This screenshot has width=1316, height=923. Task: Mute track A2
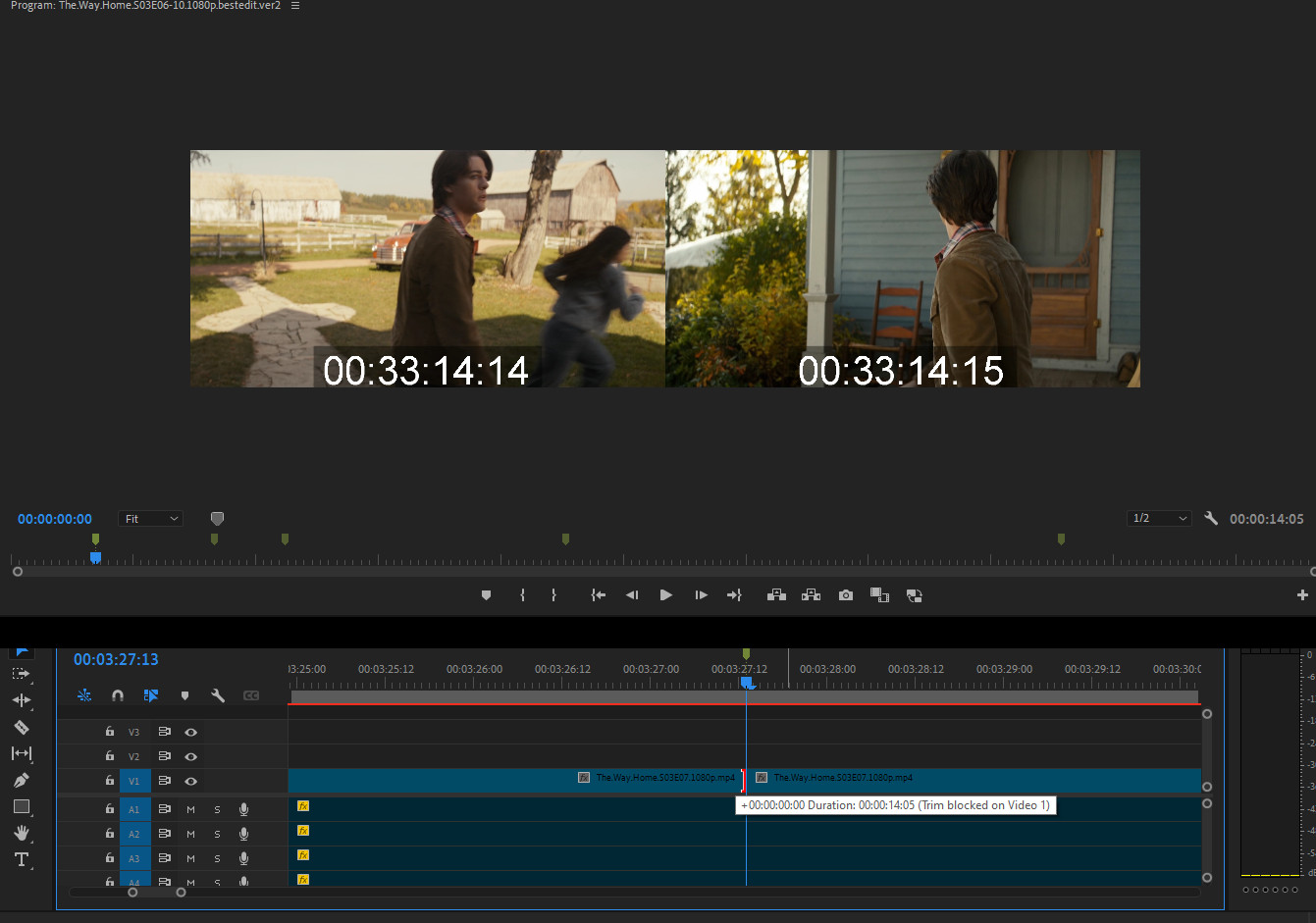click(x=190, y=834)
